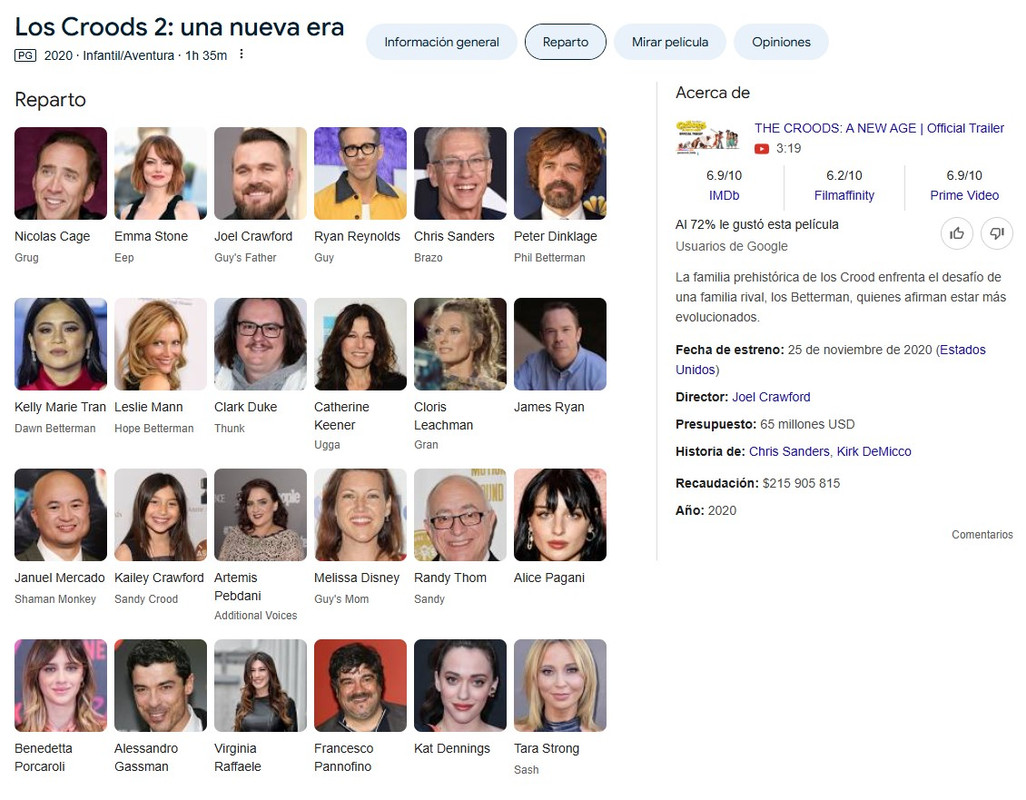Click the name text Peter Dinklage

tap(556, 236)
